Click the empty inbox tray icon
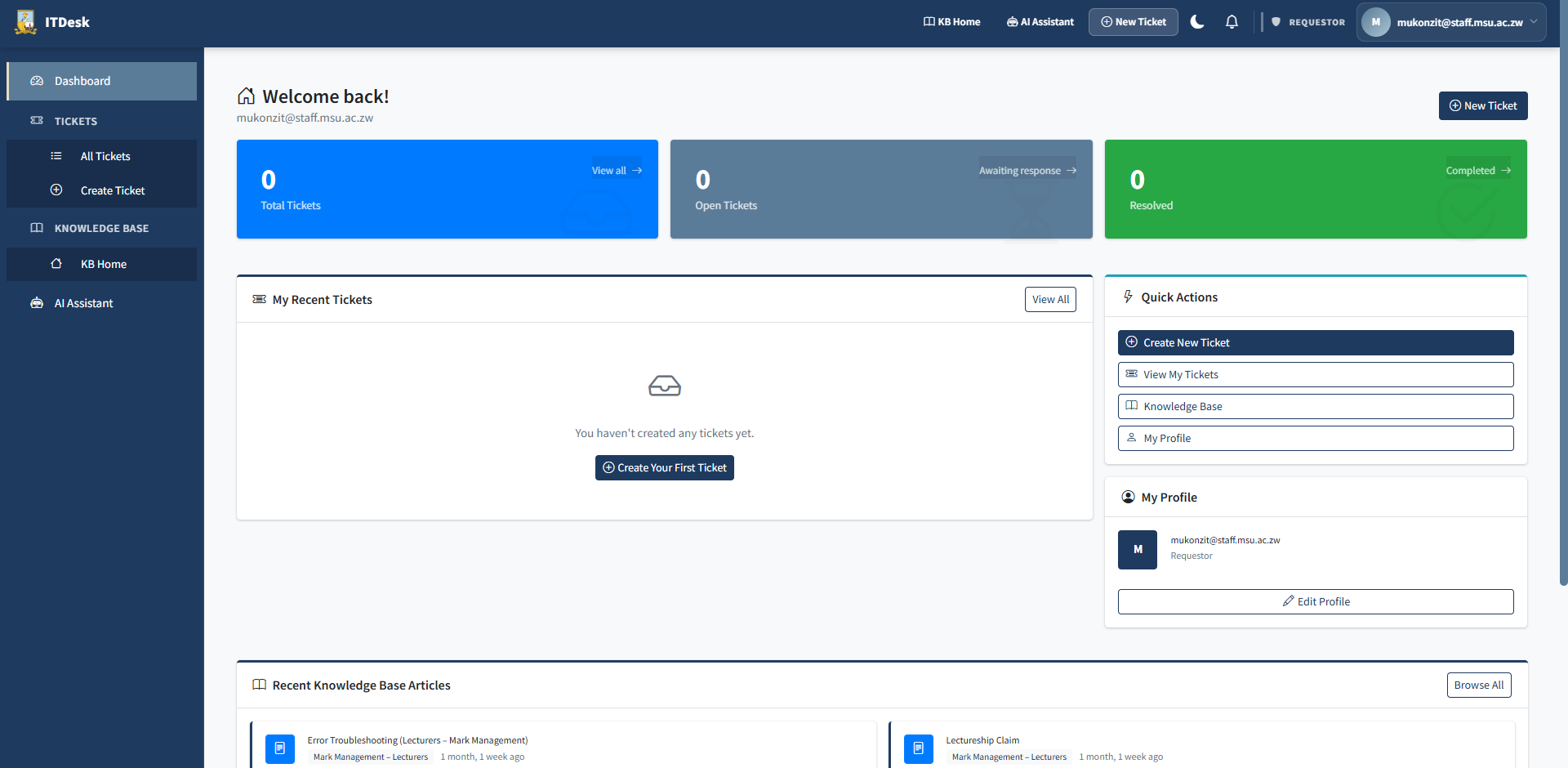Screen dimensions: 1568x768 click(665, 386)
